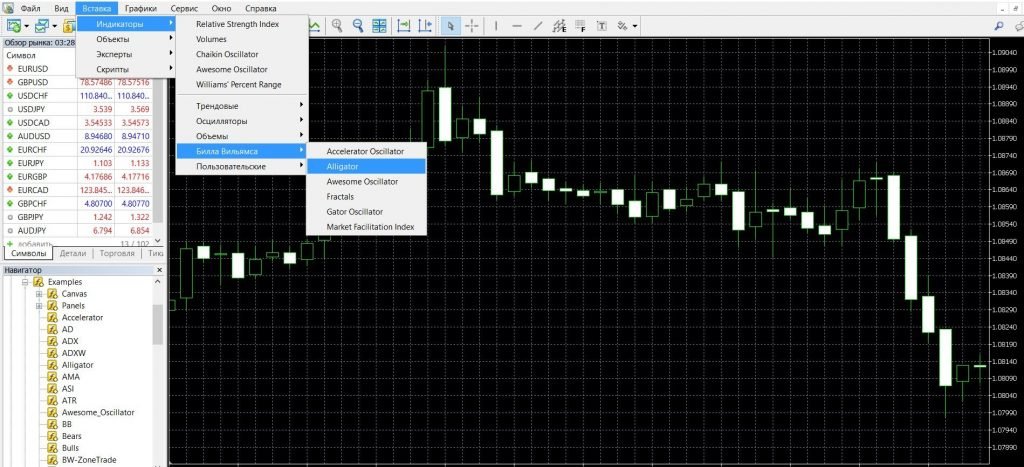The image size is (1024, 467).
Task: Select the arrow cursor tool
Action: coord(449,25)
